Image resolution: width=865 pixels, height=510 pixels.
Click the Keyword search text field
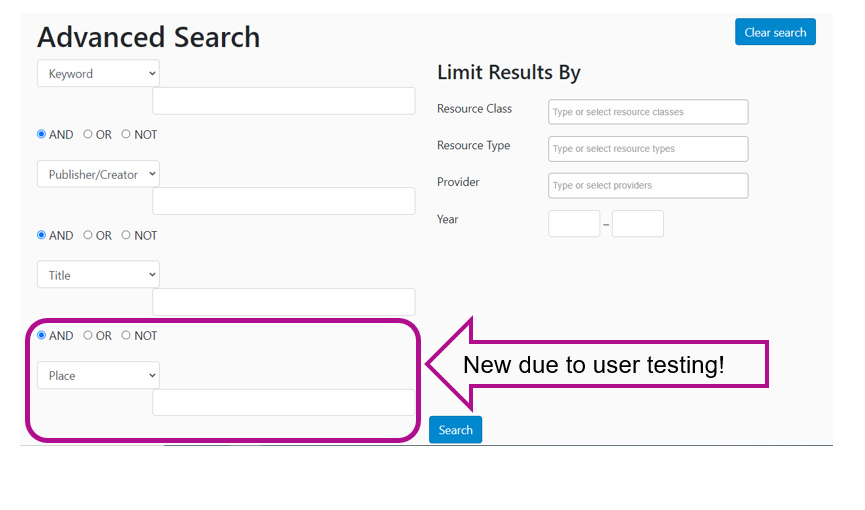(x=284, y=101)
